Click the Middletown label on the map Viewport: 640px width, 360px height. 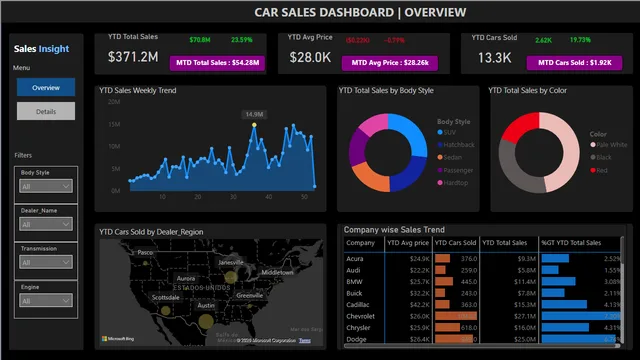click(x=277, y=272)
